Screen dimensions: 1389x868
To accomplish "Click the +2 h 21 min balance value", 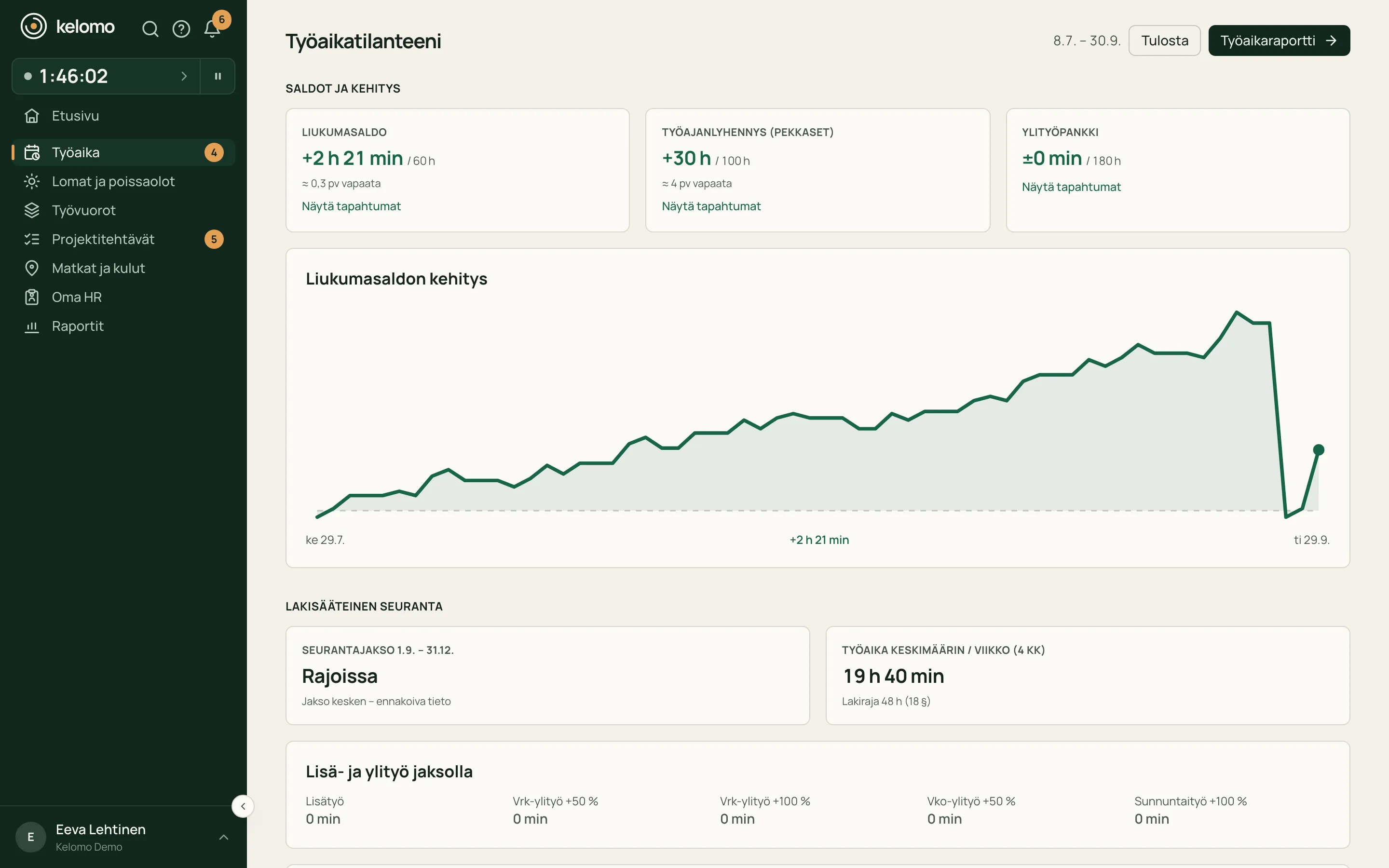I will tap(353, 158).
